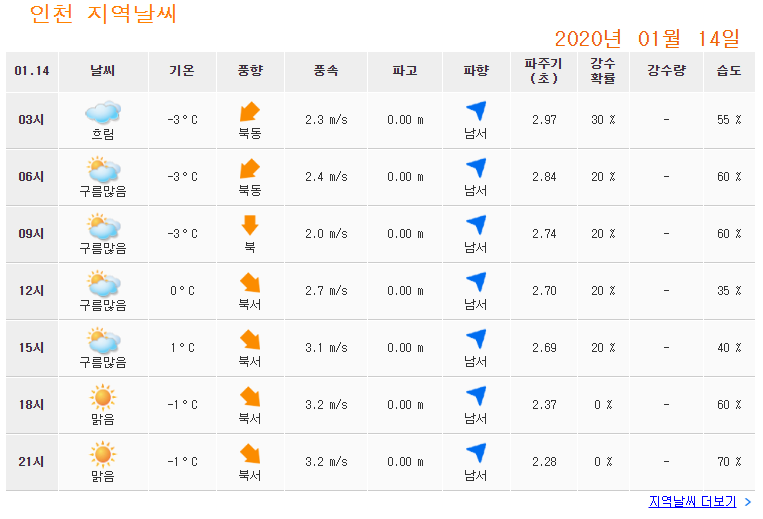The height and width of the screenshot is (519, 763).
Task: Click the 기온 column header
Action: [x=182, y=71]
